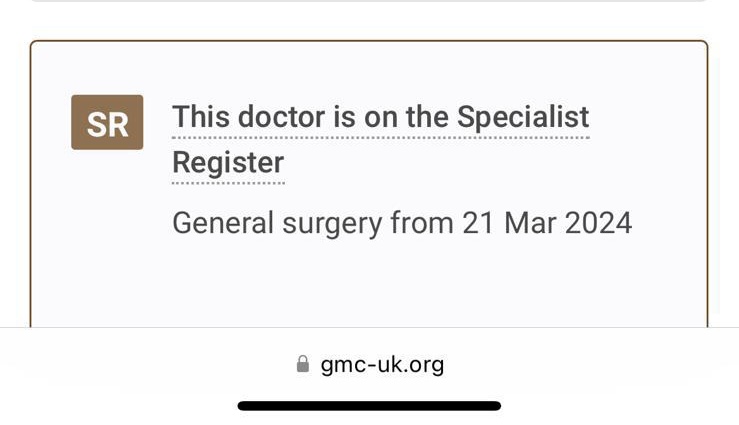The height and width of the screenshot is (425, 739).
Task: Tap the padlock icon beside the URL
Action: [303, 364]
